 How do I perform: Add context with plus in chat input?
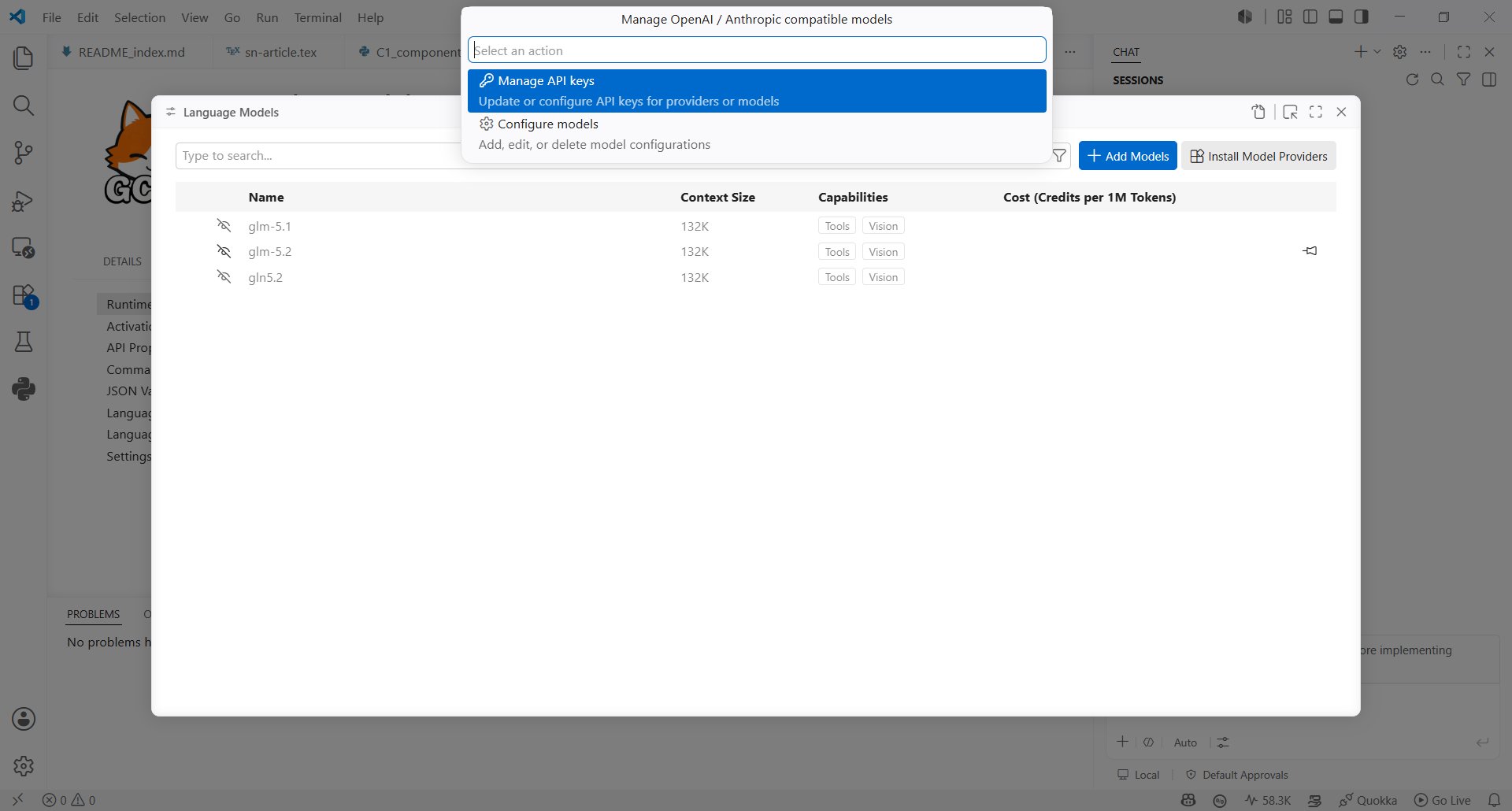click(1123, 742)
